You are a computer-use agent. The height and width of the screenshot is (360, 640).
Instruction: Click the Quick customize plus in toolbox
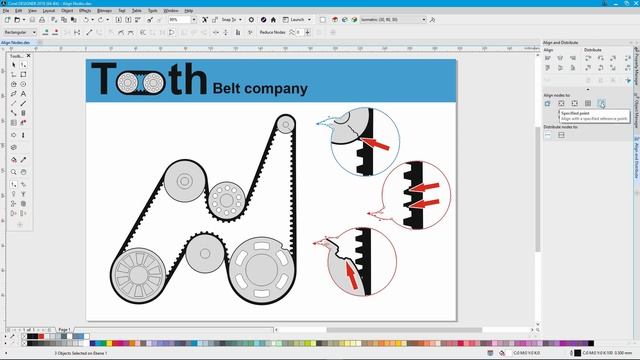(x=20, y=225)
